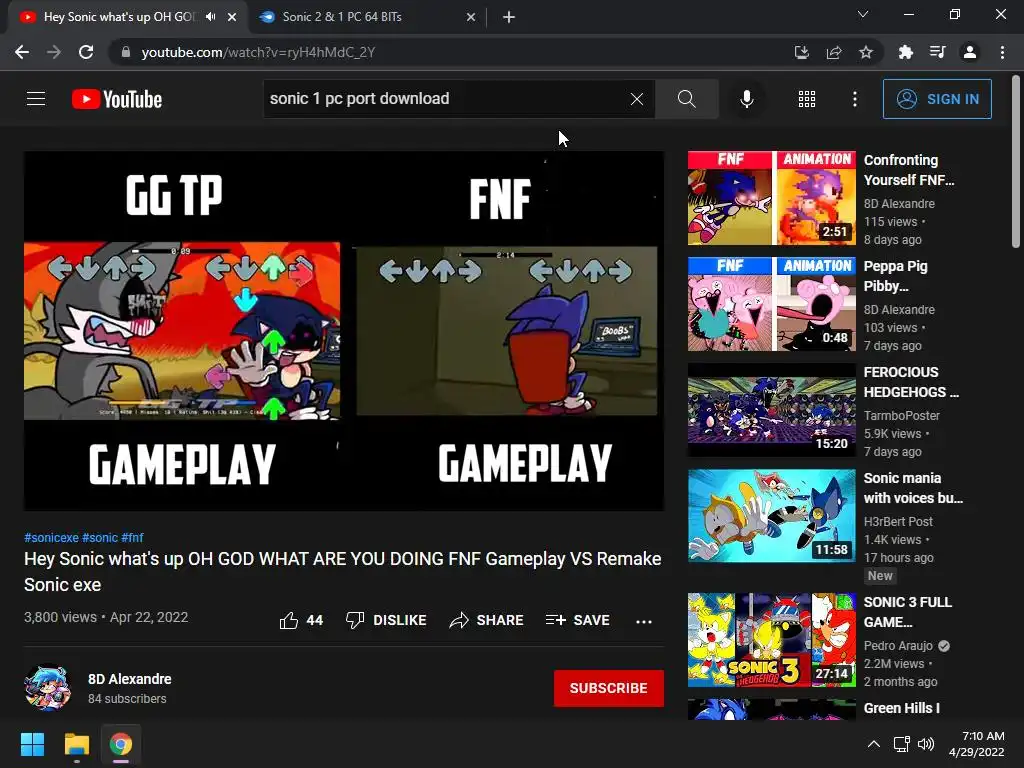
Task: Save the video to a playlist
Action: click(577, 620)
